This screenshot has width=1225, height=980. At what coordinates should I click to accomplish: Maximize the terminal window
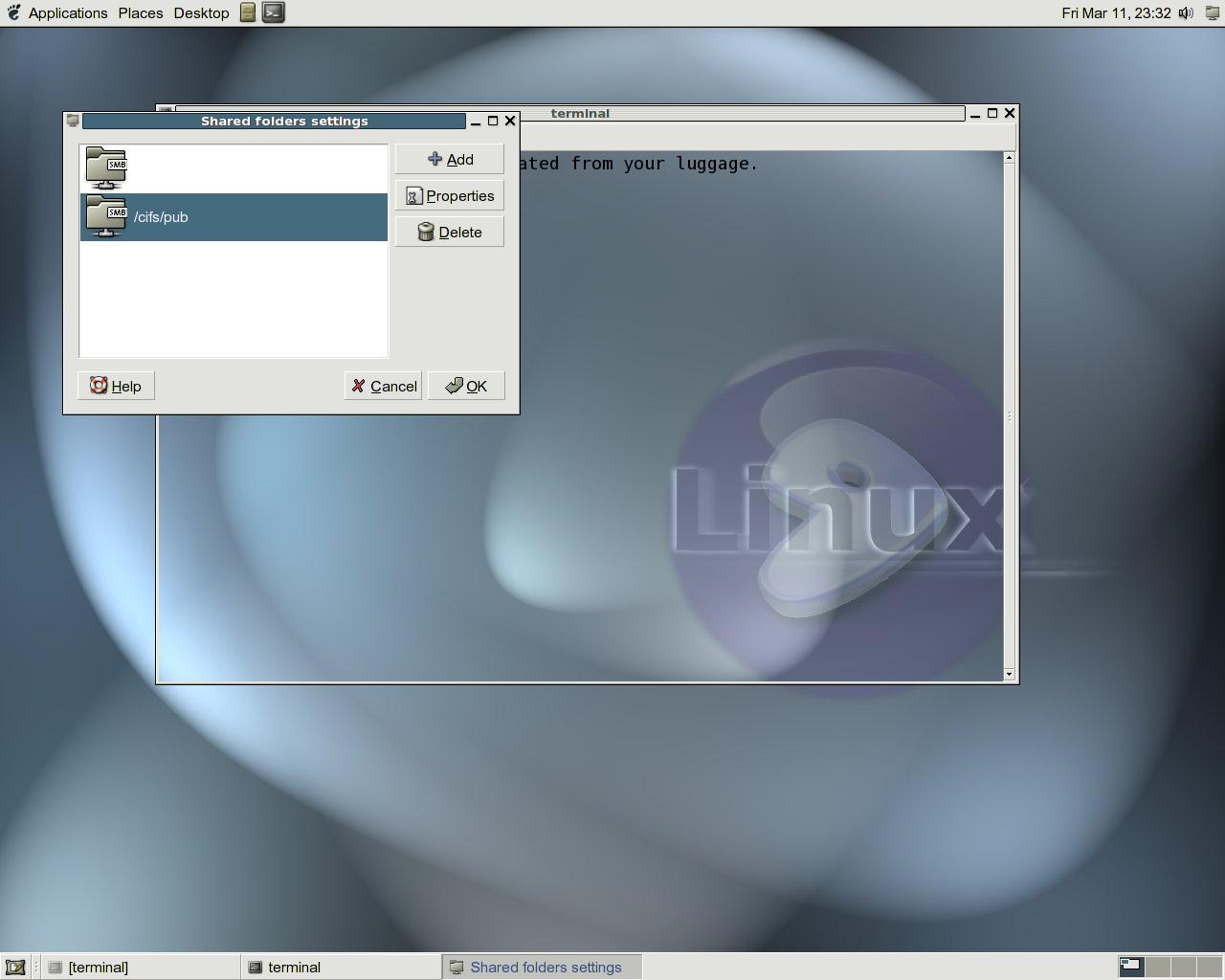992,113
